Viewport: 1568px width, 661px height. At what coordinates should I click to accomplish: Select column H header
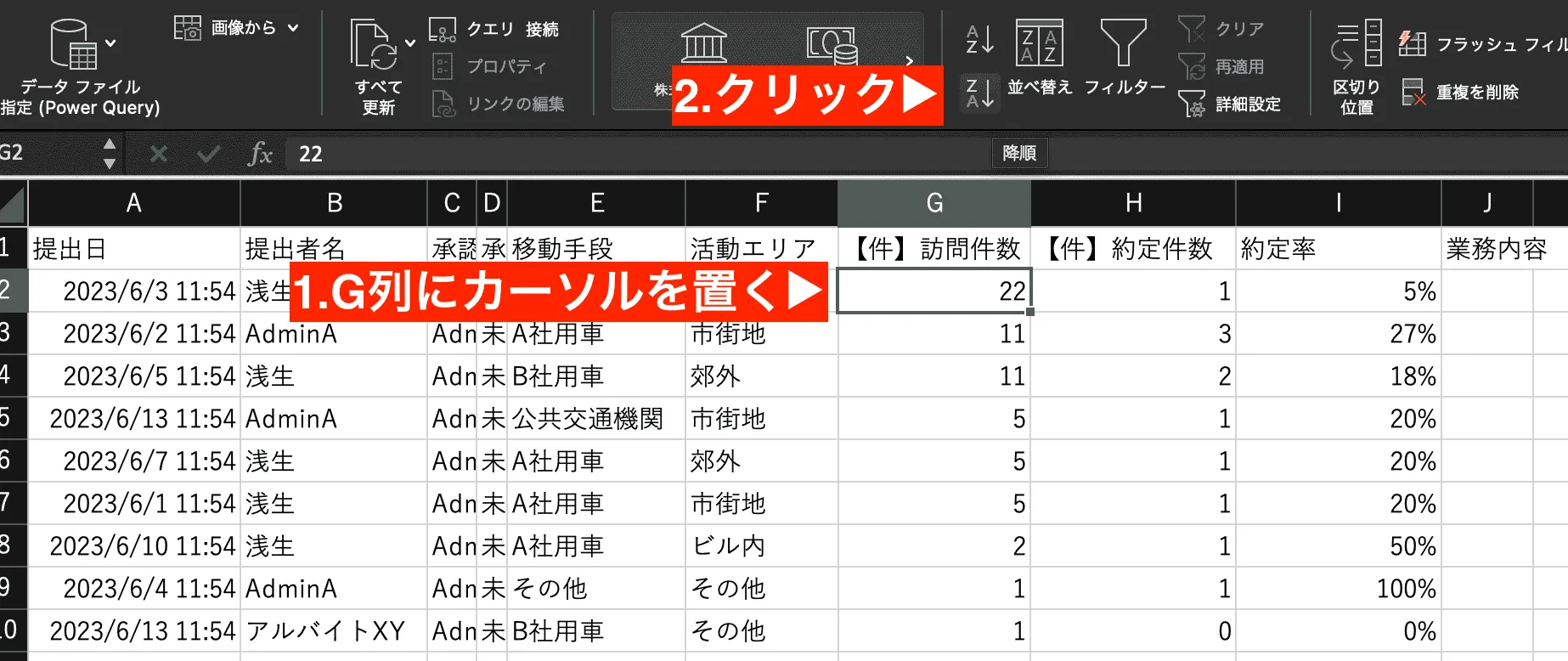[1133, 203]
